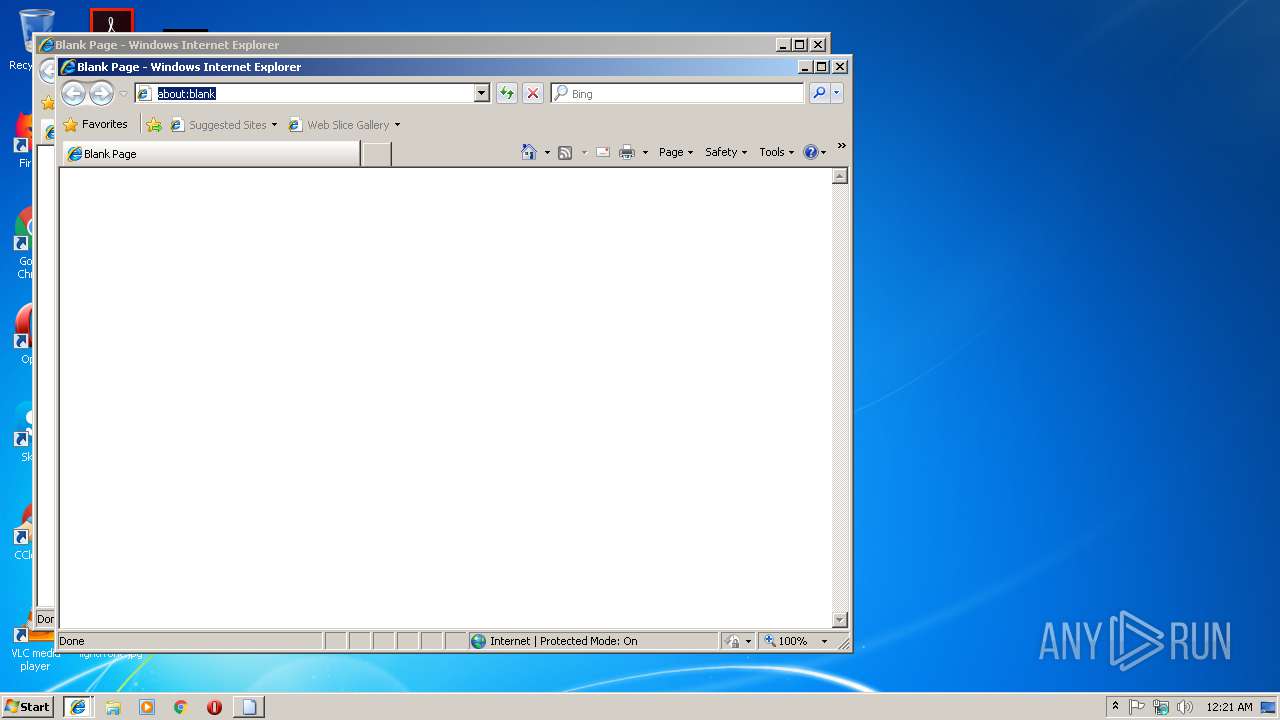Click Internet Protected Mode status text
Image resolution: width=1280 pixels, height=720 pixels.
pyautogui.click(x=563, y=641)
